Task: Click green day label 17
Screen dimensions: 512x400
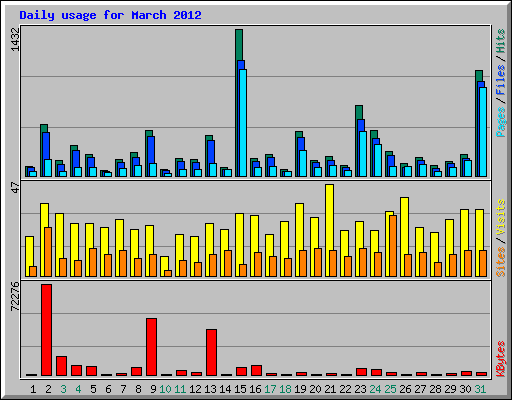Action: pos(270,389)
